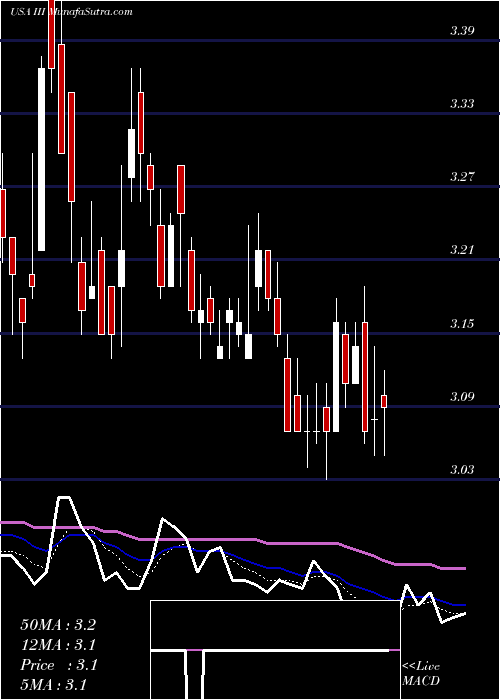This screenshot has width=500, height=700.
Task: Click the 3.27 price axis label
Action: pyautogui.click(x=462, y=176)
